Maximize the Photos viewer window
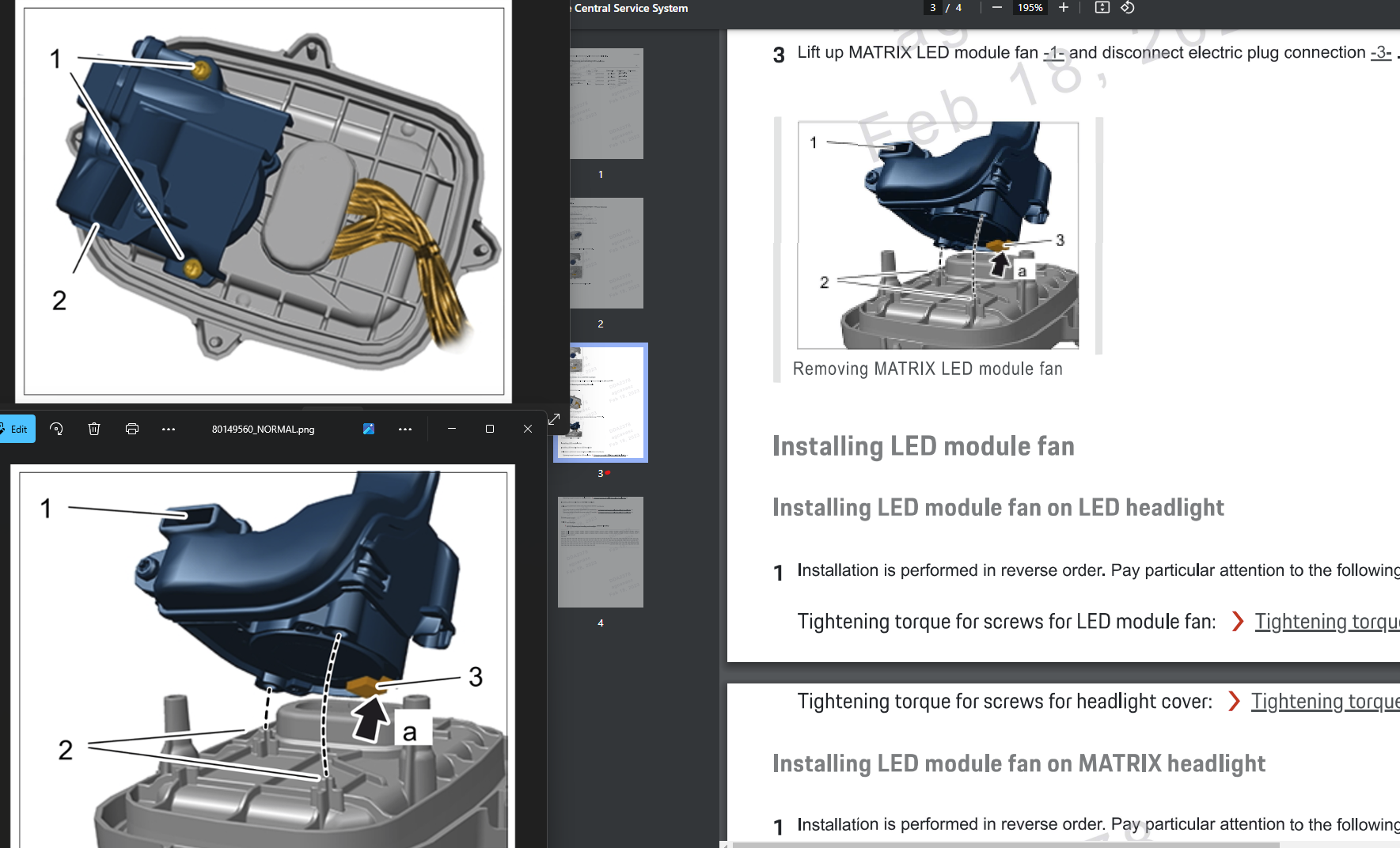Image resolution: width=1400 pixels, height=848 pixels. (490, 429)
